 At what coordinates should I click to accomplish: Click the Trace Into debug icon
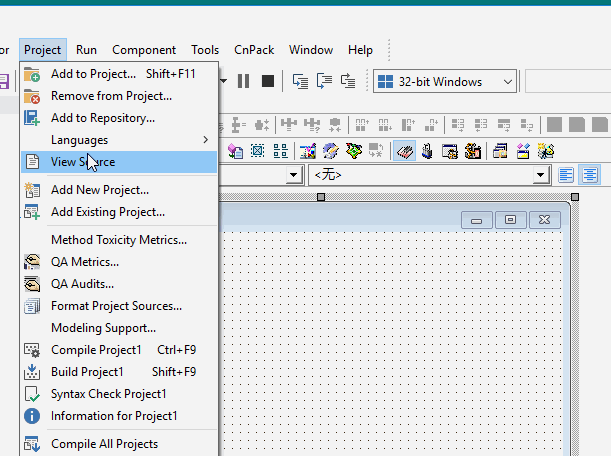tap(301, 82)
